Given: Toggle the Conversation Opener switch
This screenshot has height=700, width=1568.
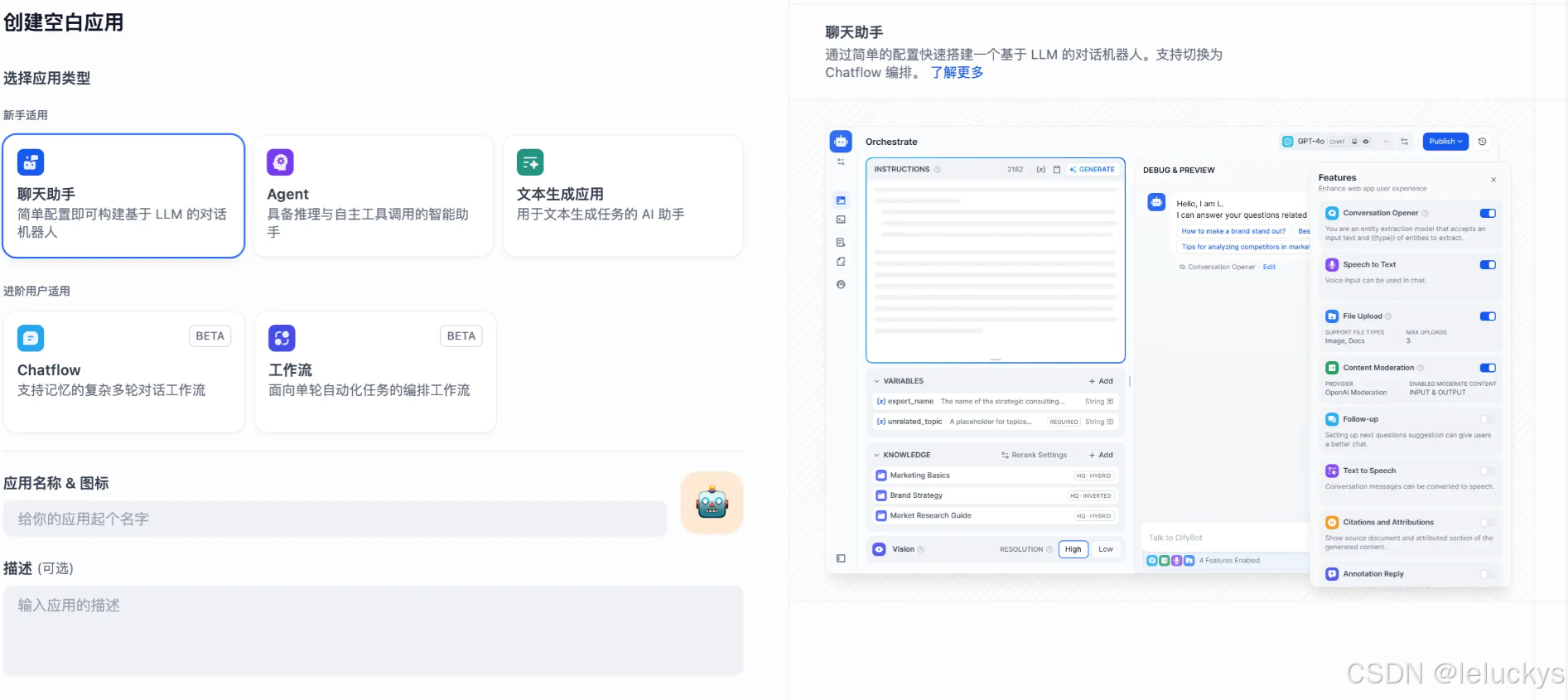Looking at the screenshot, I should pos(1488,213).
